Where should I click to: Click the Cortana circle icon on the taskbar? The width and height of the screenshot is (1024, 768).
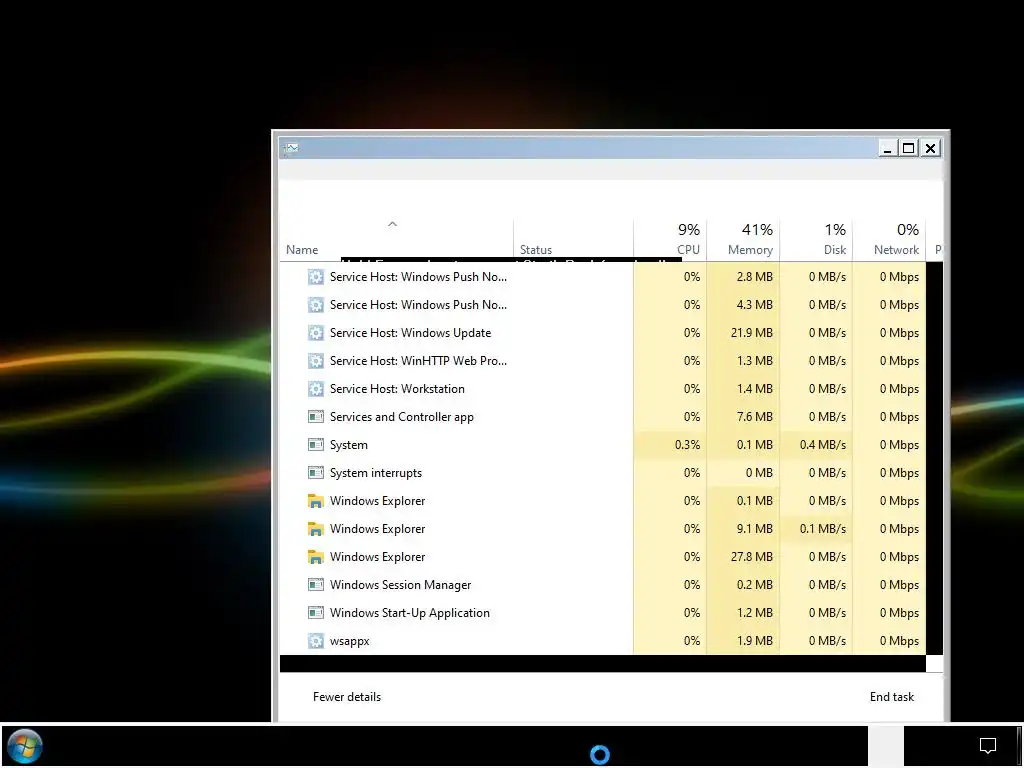pyautogui.click(x=600, y=755)
